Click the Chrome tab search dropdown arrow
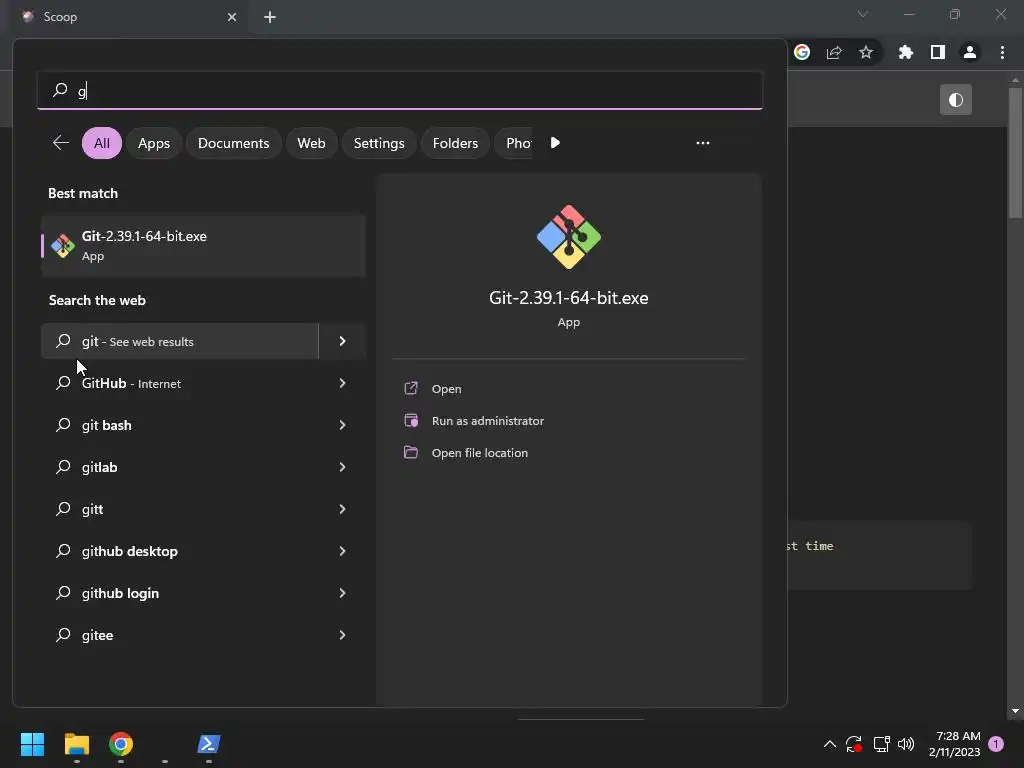 863,14
